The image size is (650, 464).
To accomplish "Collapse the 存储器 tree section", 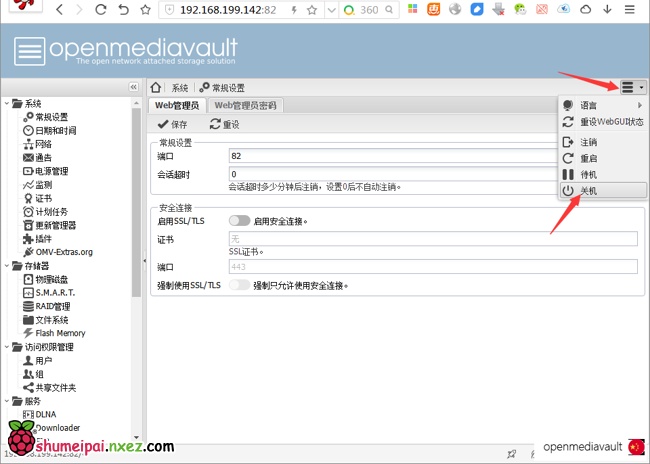I will [x=6, y=266].
